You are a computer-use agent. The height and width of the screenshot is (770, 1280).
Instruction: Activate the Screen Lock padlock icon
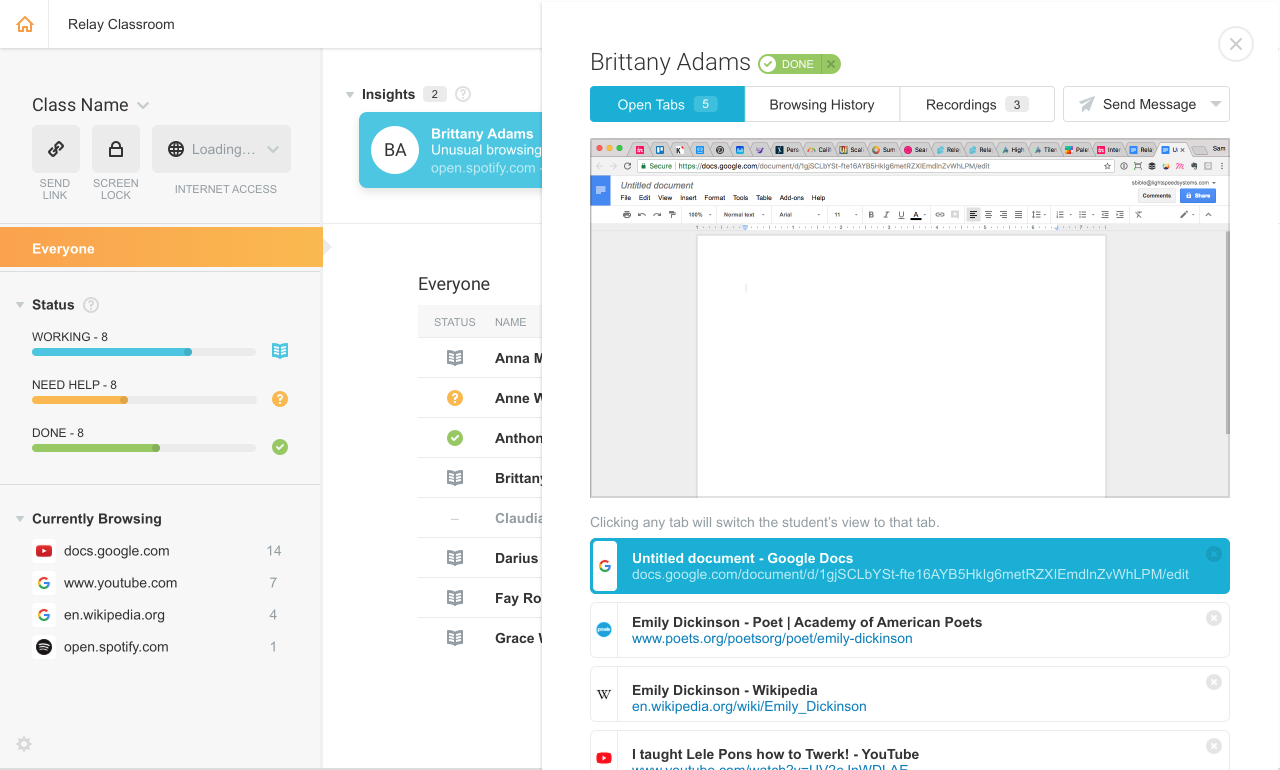(x=116, y=149)
